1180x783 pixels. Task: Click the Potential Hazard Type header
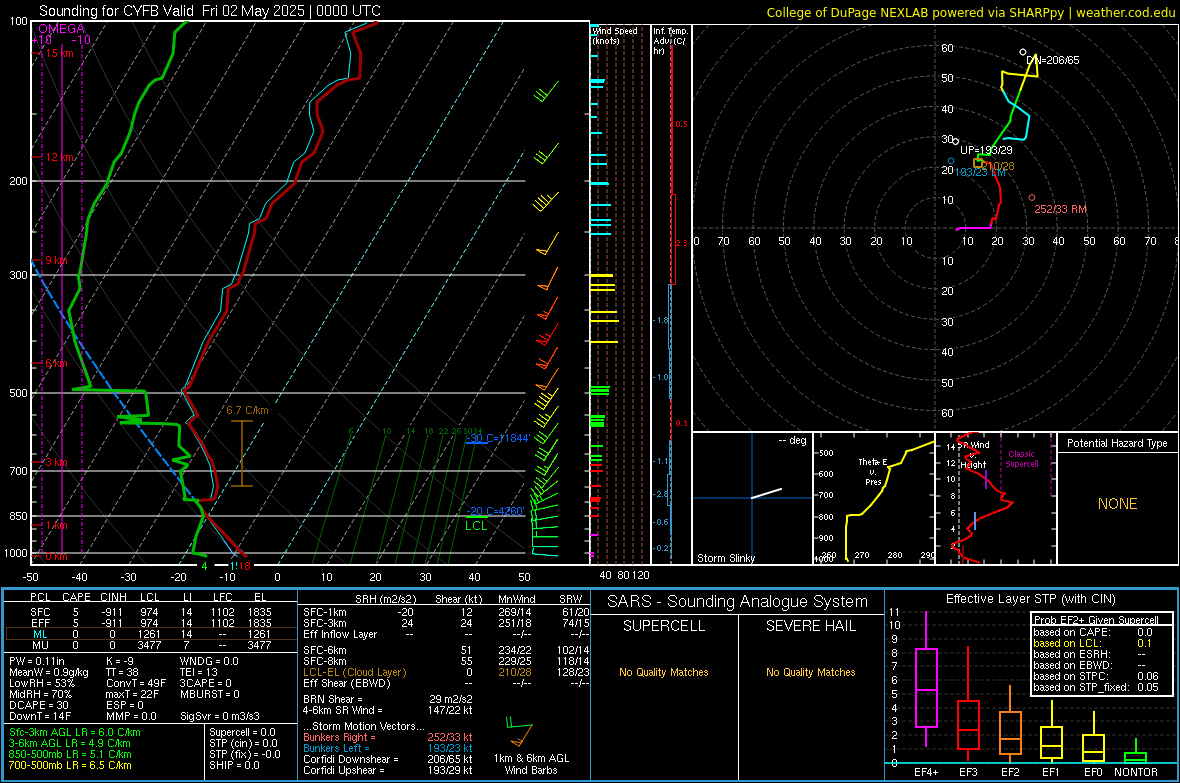click(1118, 443)
